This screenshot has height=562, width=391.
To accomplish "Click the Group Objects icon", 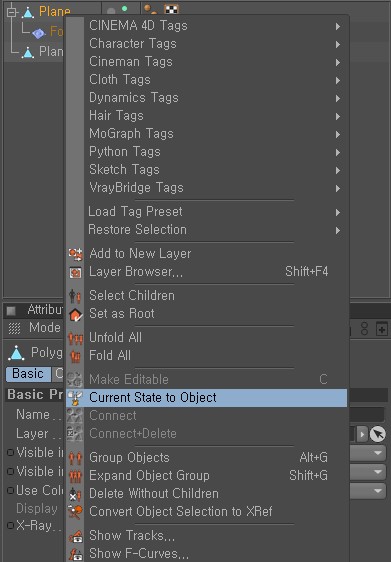I will 75,458.
